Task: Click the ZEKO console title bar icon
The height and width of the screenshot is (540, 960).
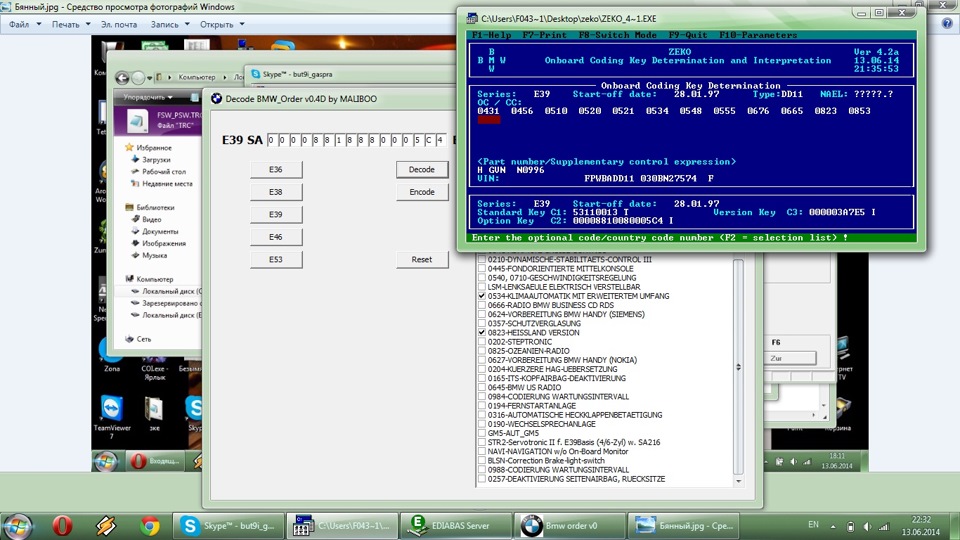Action: (472, 18)
